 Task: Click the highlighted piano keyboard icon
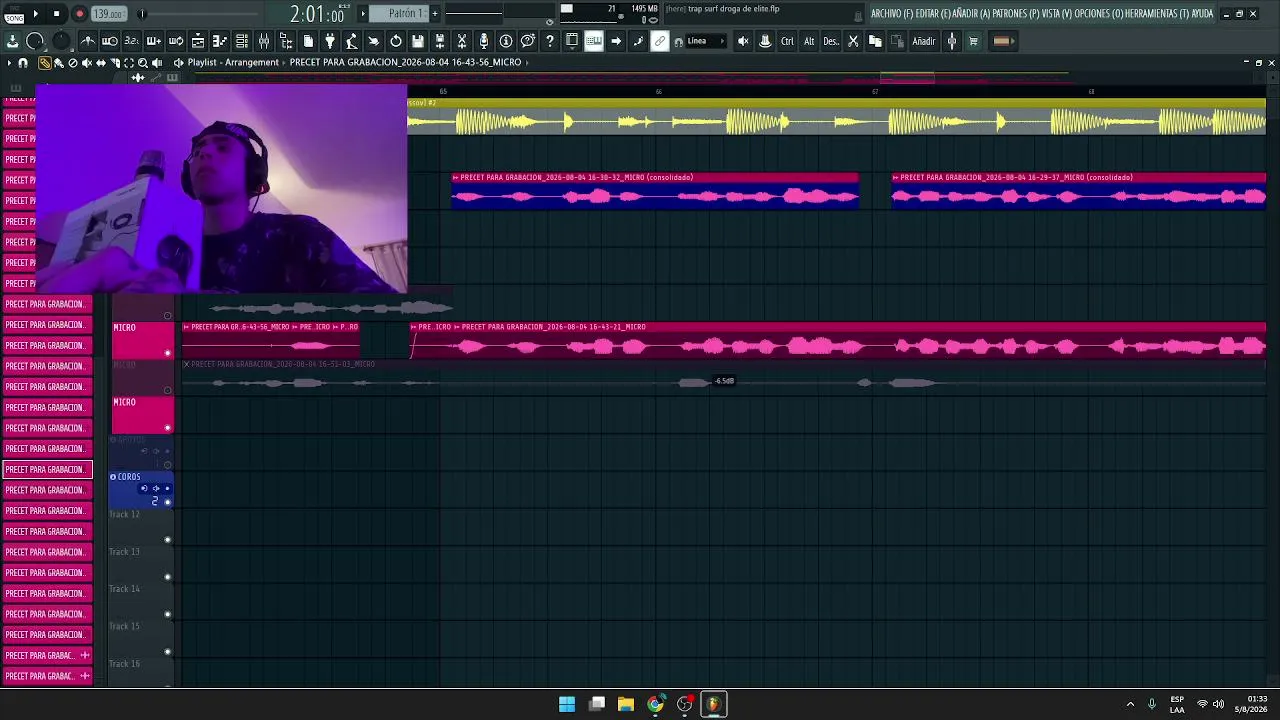tap(594, 41)
